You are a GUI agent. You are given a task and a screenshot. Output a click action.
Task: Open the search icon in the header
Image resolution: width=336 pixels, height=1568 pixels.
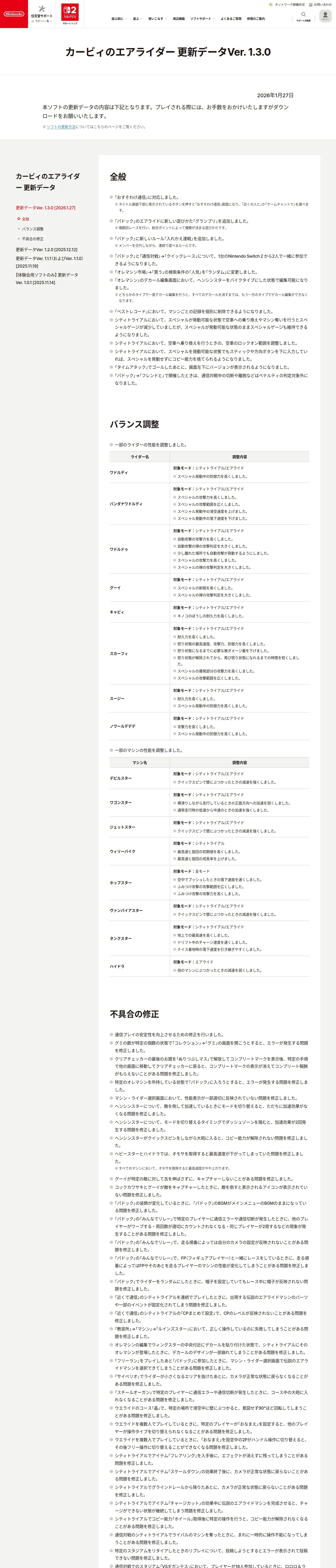point(303,15)
